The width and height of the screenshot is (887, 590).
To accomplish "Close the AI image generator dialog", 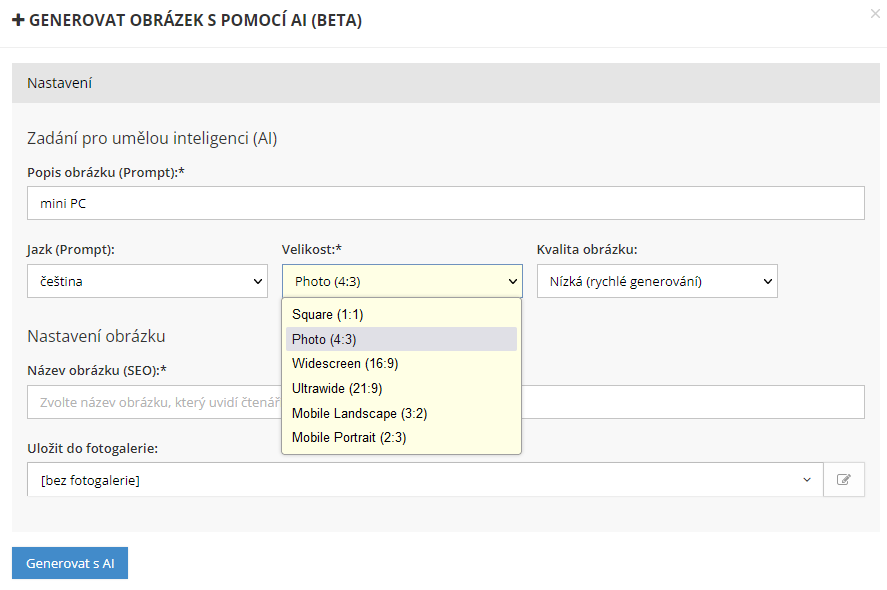I will click(876, 13).
